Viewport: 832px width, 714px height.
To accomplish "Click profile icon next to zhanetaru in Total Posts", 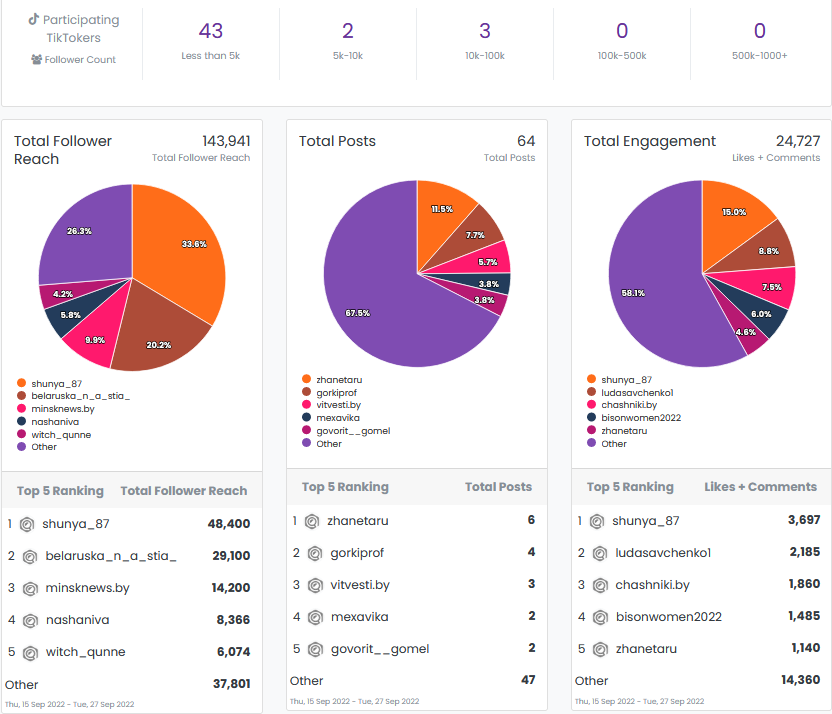I will [313, 521].
